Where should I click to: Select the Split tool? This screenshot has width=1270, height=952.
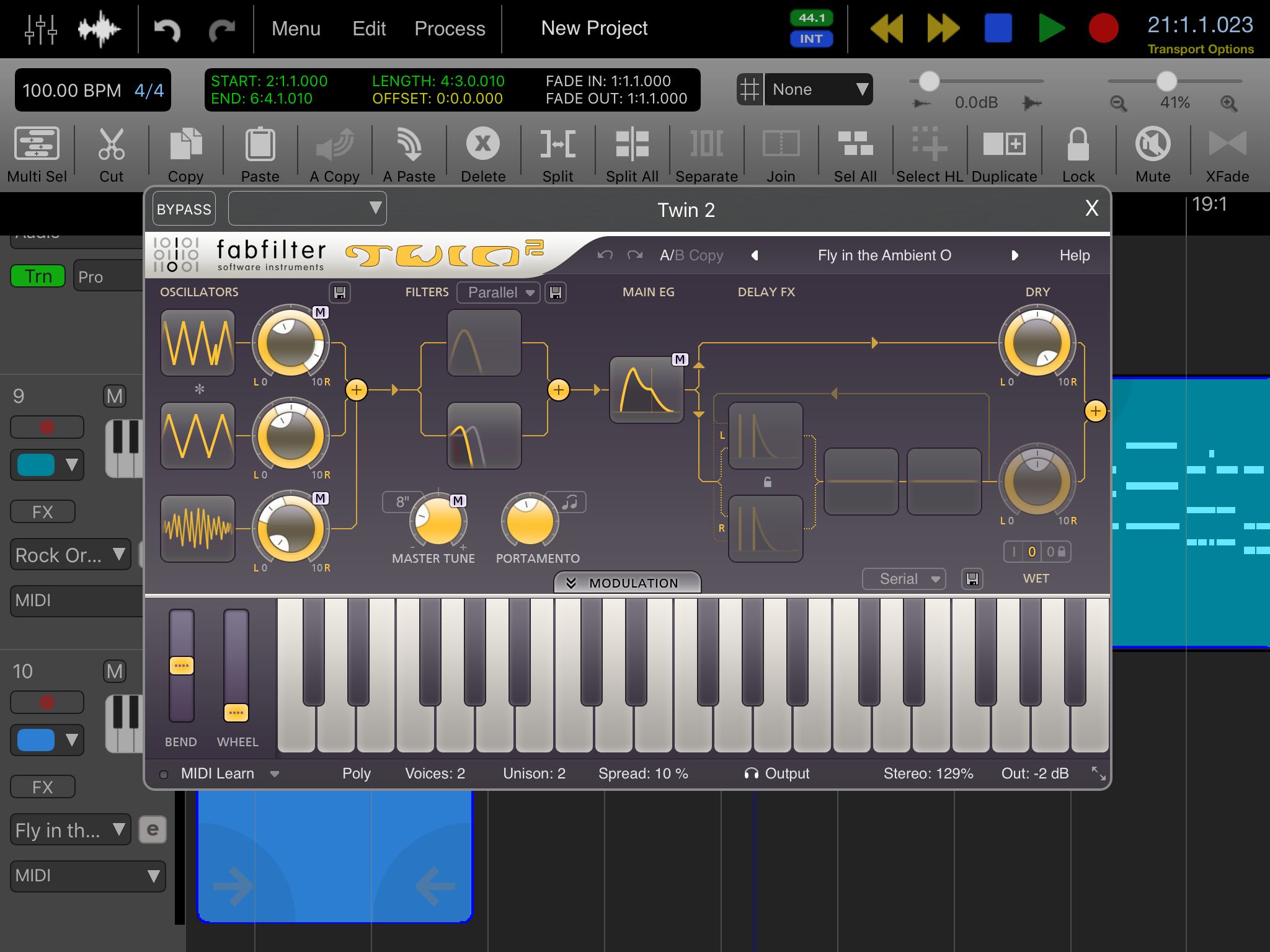(557, 155)
